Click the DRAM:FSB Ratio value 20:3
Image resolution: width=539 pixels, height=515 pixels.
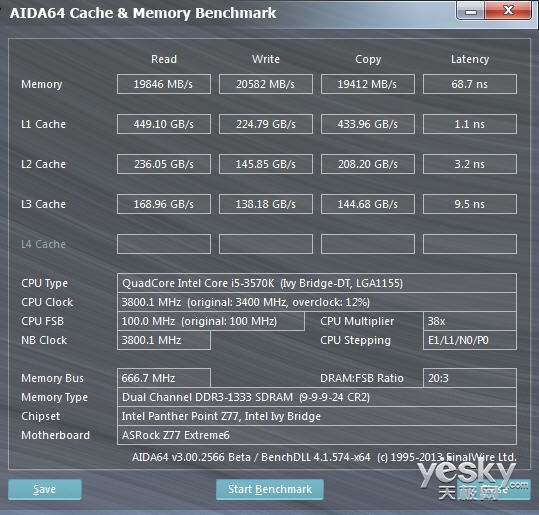(470, 378)
